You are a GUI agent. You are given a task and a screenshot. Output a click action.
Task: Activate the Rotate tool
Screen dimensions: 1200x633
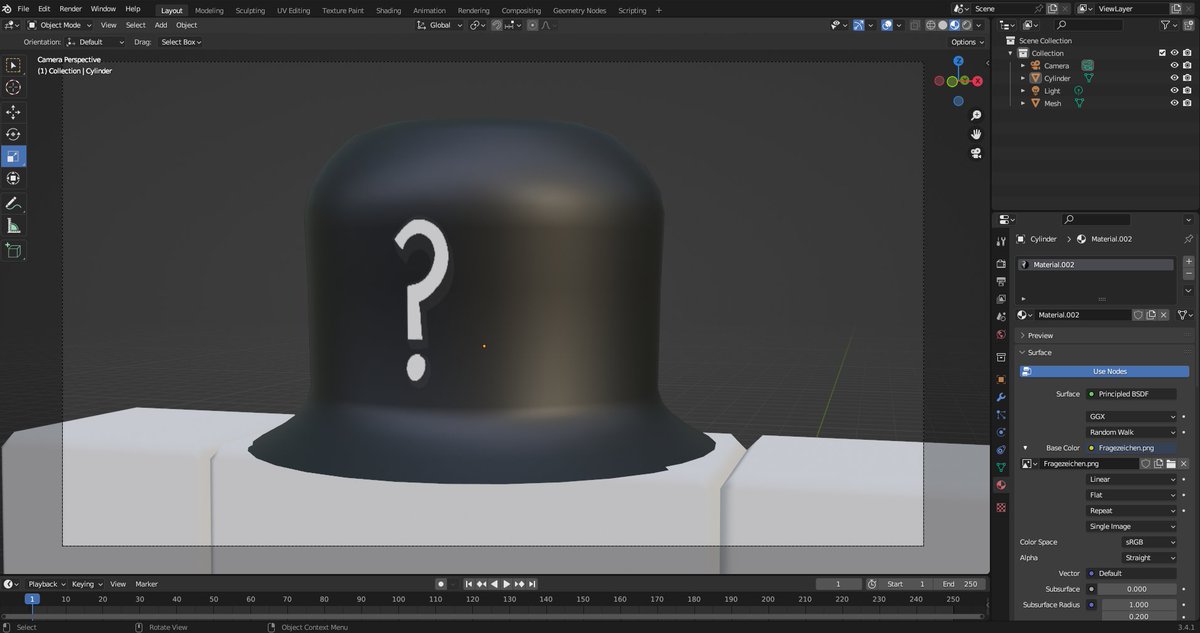click(14, 134)
